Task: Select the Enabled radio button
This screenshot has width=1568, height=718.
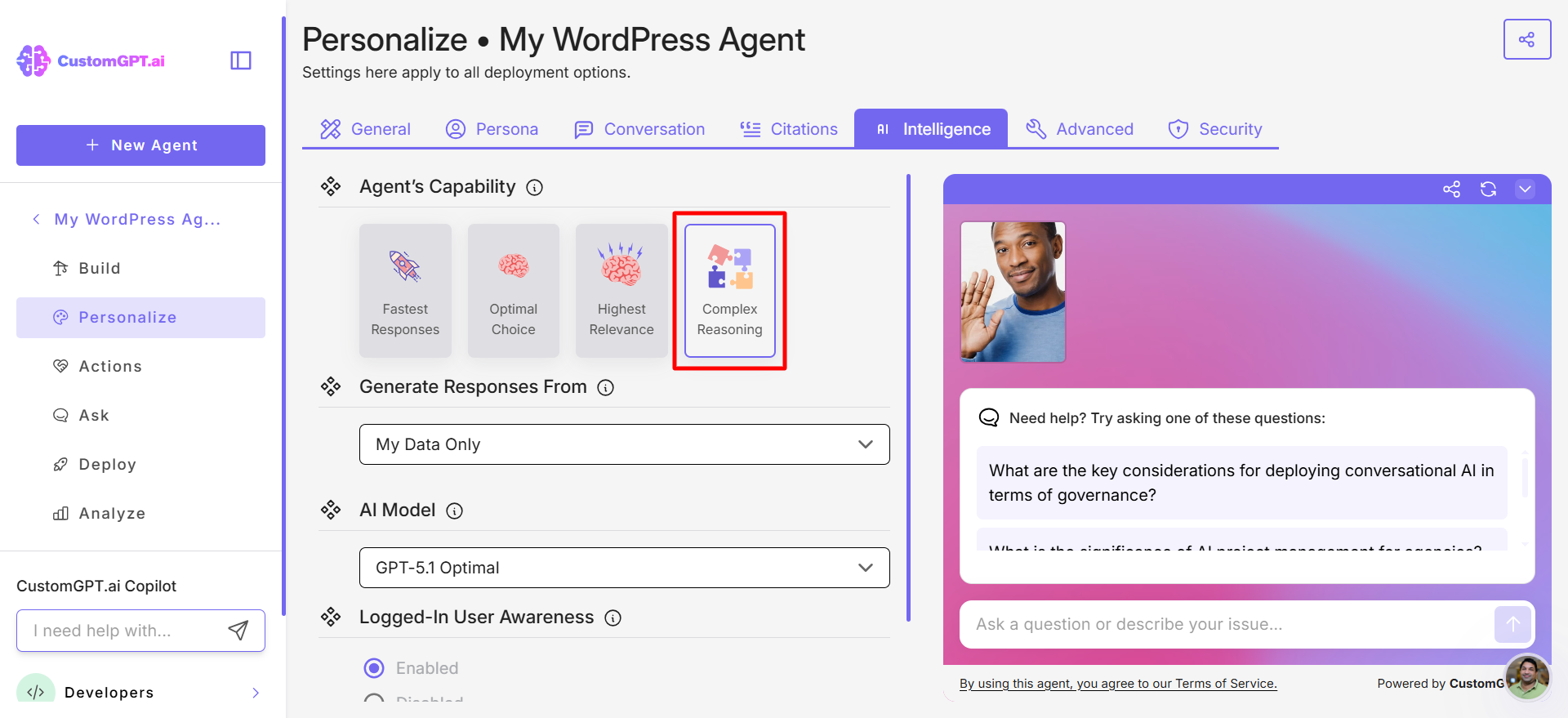Action: (374, 668)
